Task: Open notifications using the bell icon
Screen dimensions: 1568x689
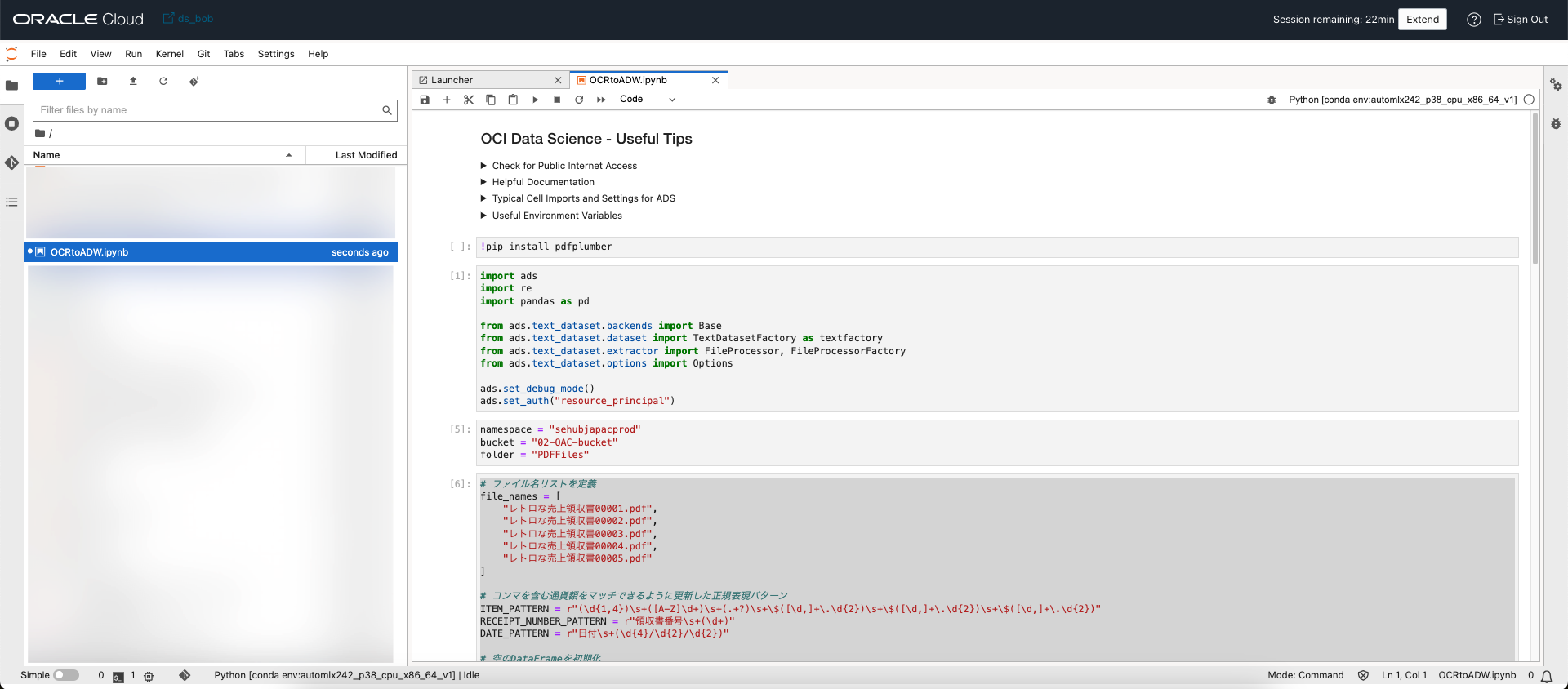Action: coord(1546,676)
